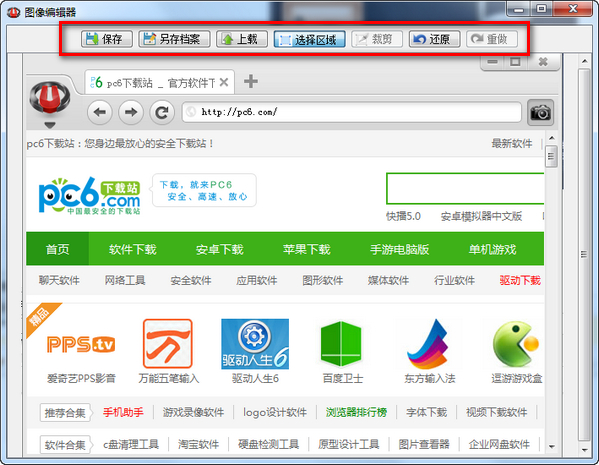Click the web page scroll down arrow
The width and height of the screenshot is (599, 465).
pyautogui.click(x=551, y=446)
